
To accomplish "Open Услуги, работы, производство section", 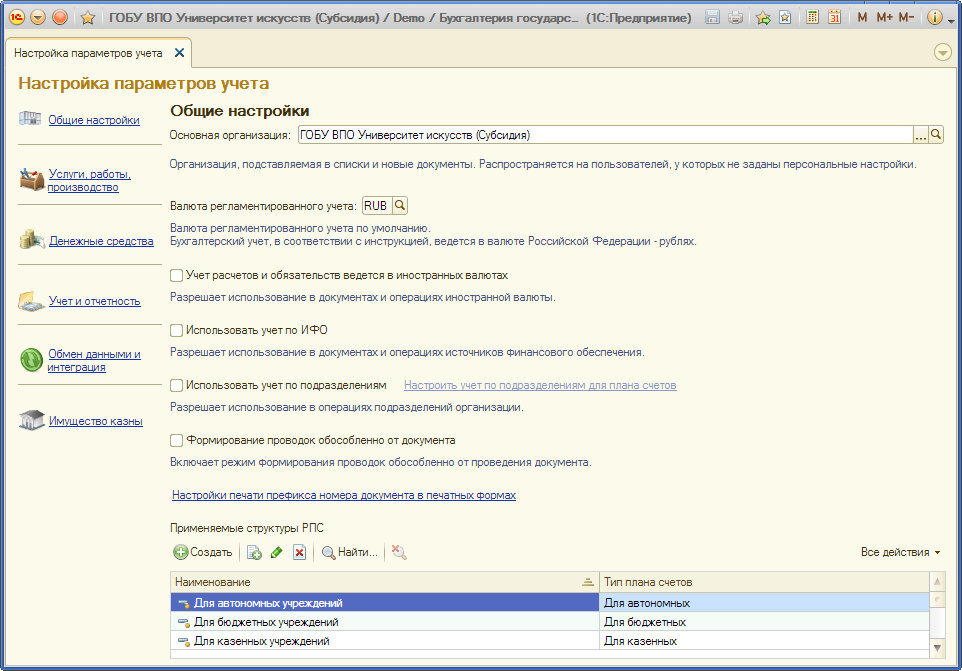I will coord(89,180).
